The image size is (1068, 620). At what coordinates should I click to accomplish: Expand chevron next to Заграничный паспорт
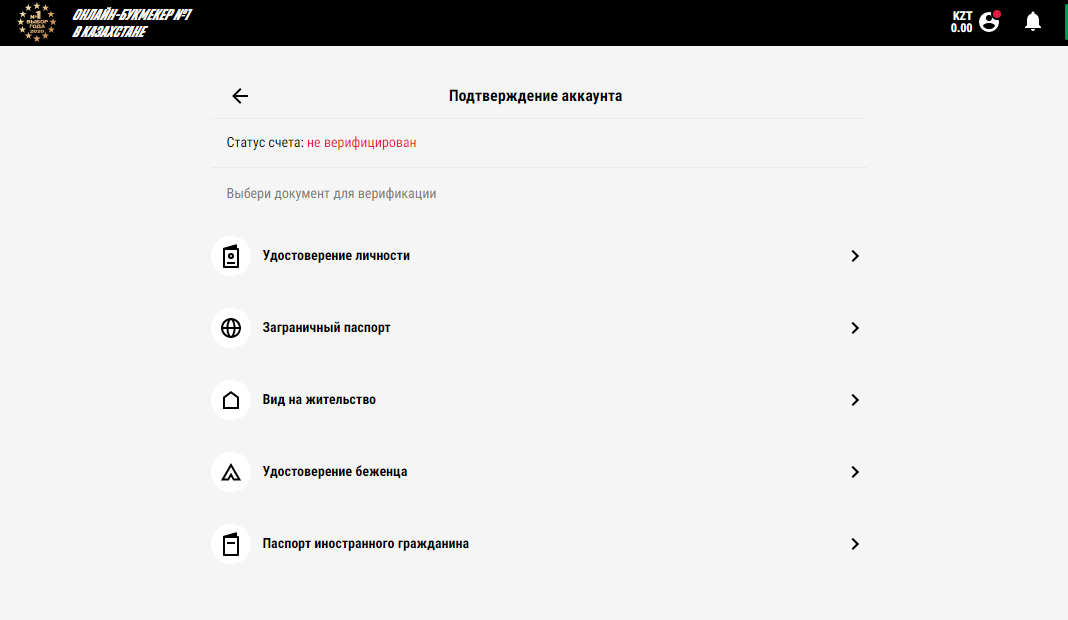point(855,328)
